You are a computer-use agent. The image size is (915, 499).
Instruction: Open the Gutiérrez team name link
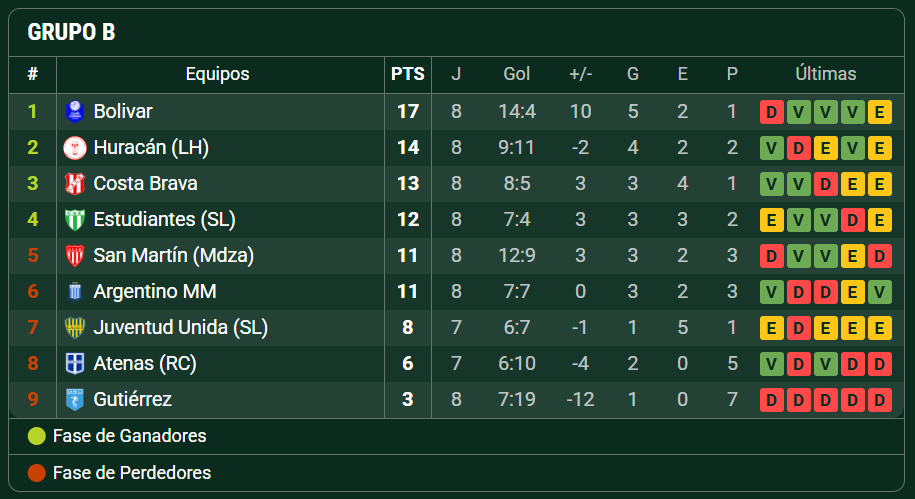point(132,400)
